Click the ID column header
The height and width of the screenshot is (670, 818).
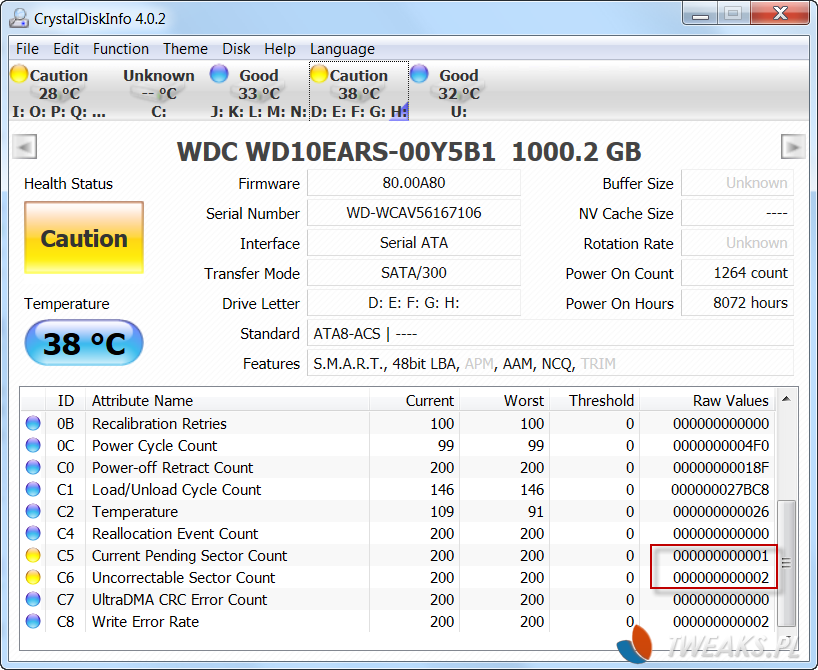(x=66, y=401)
